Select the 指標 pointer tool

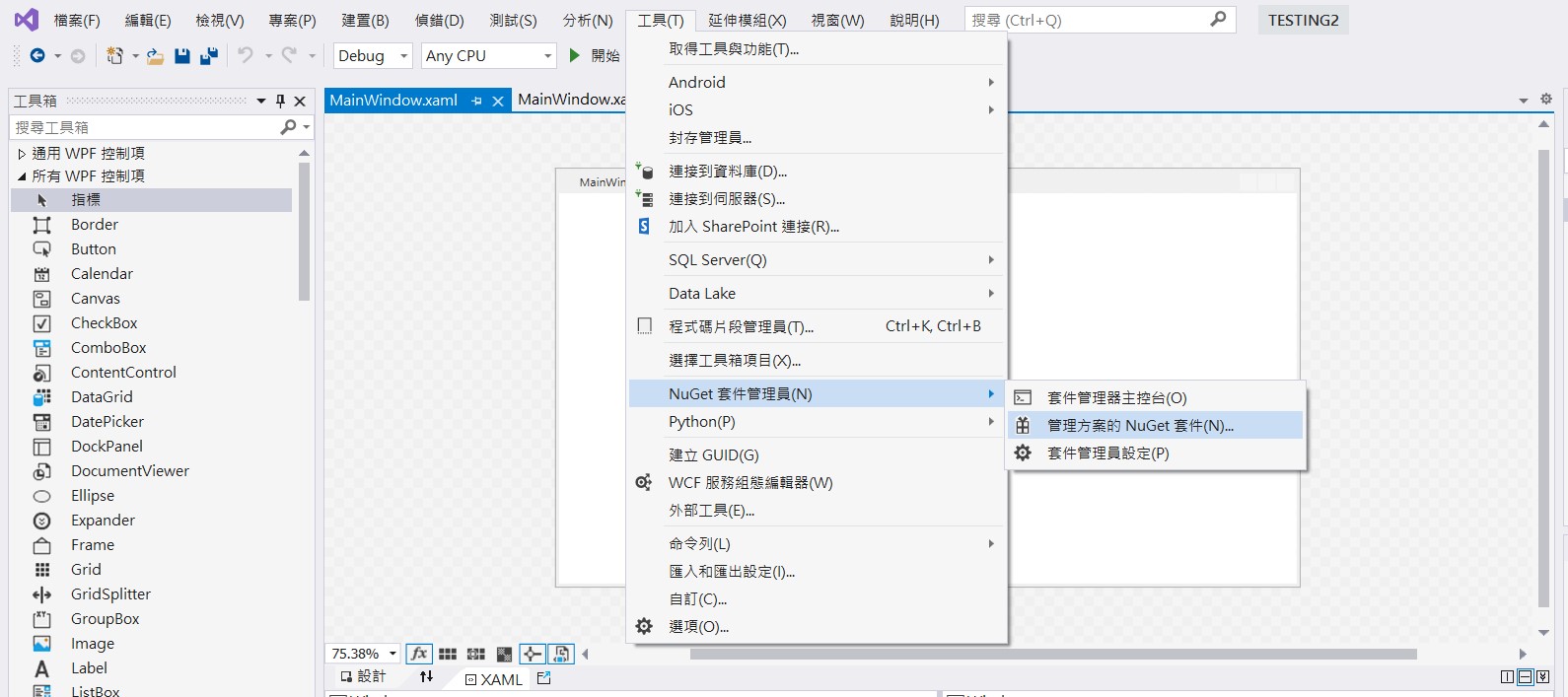(151, 200)
